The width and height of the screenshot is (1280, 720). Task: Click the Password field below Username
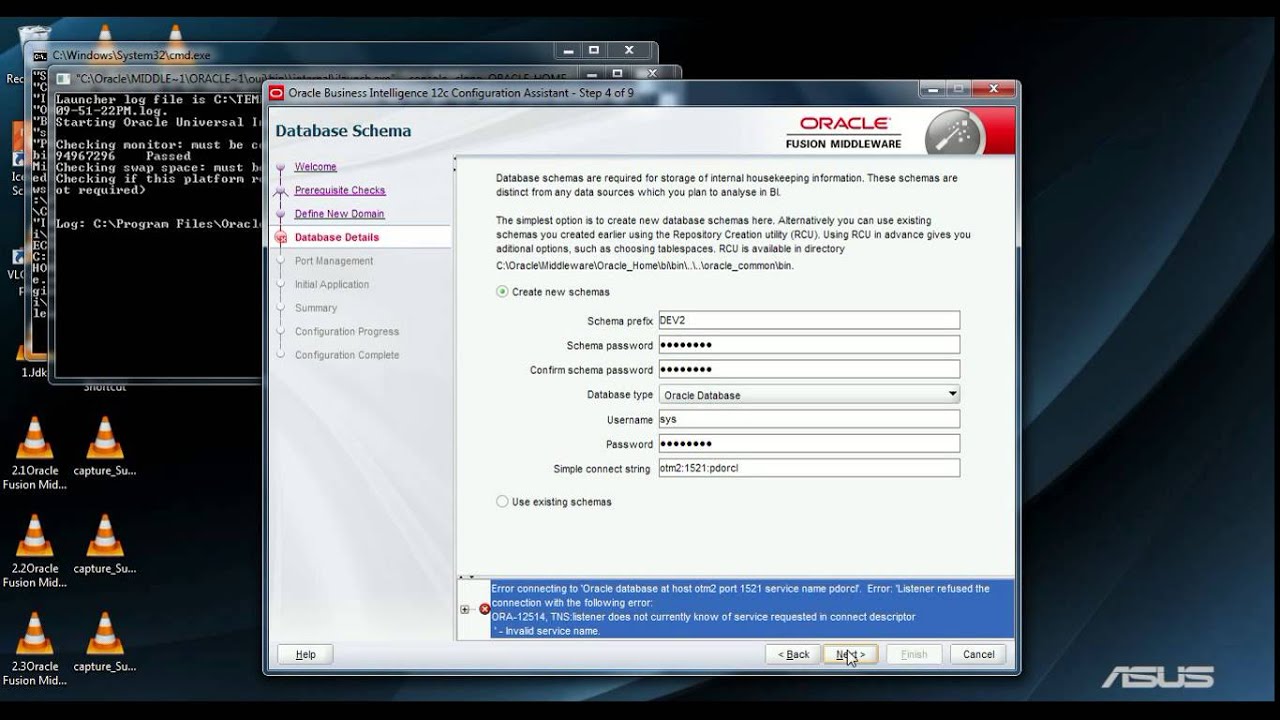pos(809,444)
